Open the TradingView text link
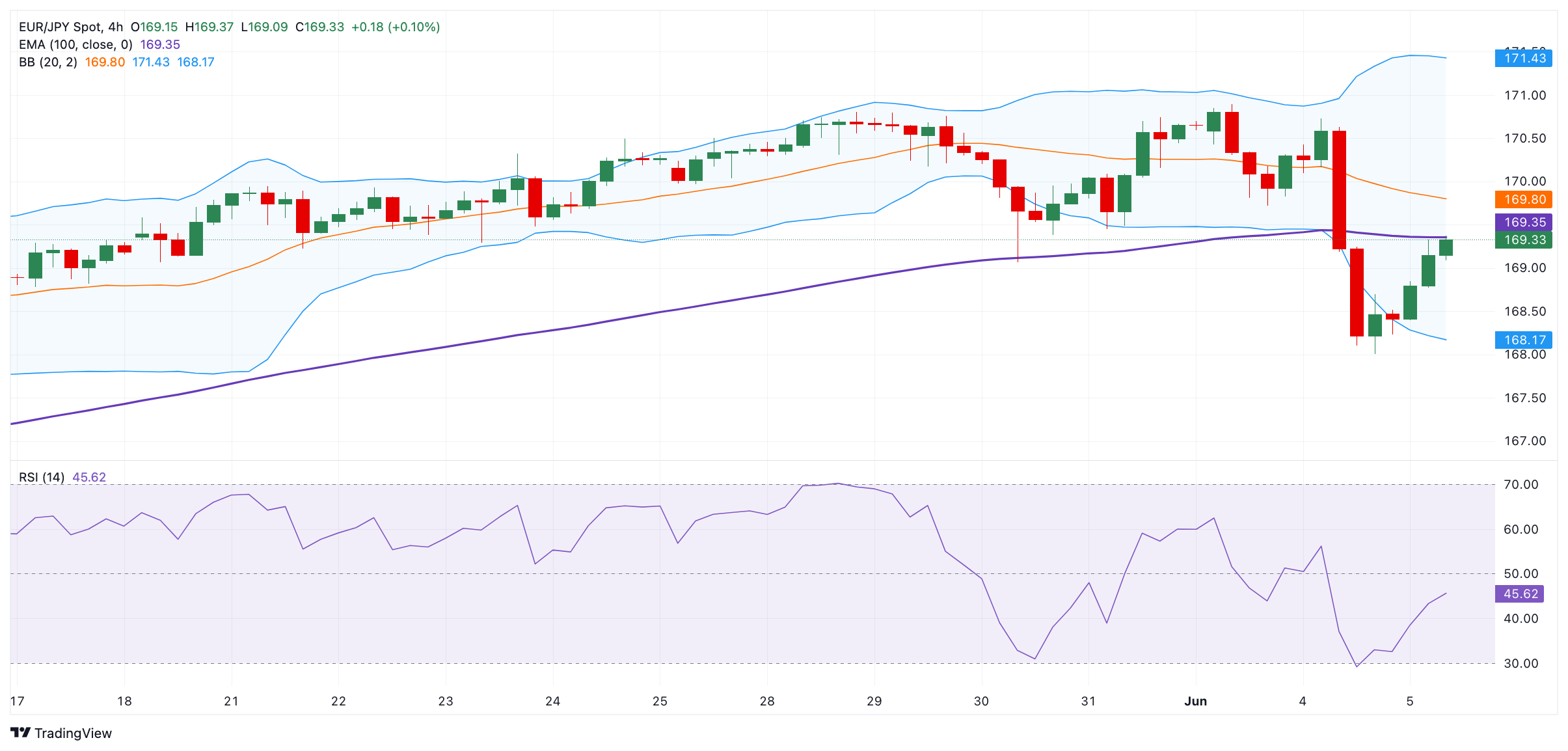Image resolution: width=1568 pixels, height=751 pixels. pos(73,733)
